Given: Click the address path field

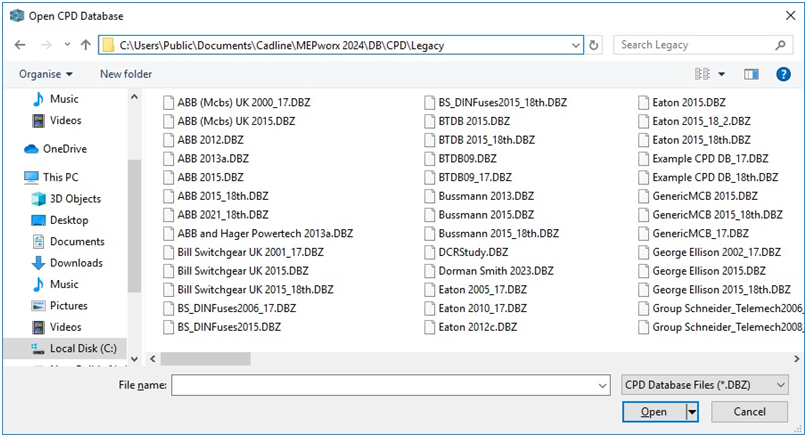Looking at the screenshot, I should tap(340, 45).
